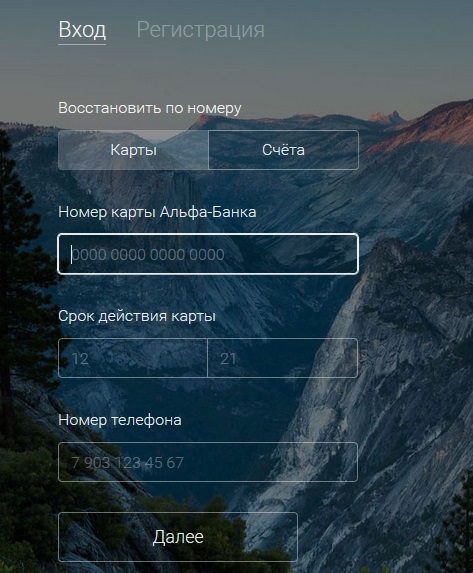This screenshot has height=573, width=473.
Task: Click the Номер карты Альфа-Банка label
Action: coord(157,212)
